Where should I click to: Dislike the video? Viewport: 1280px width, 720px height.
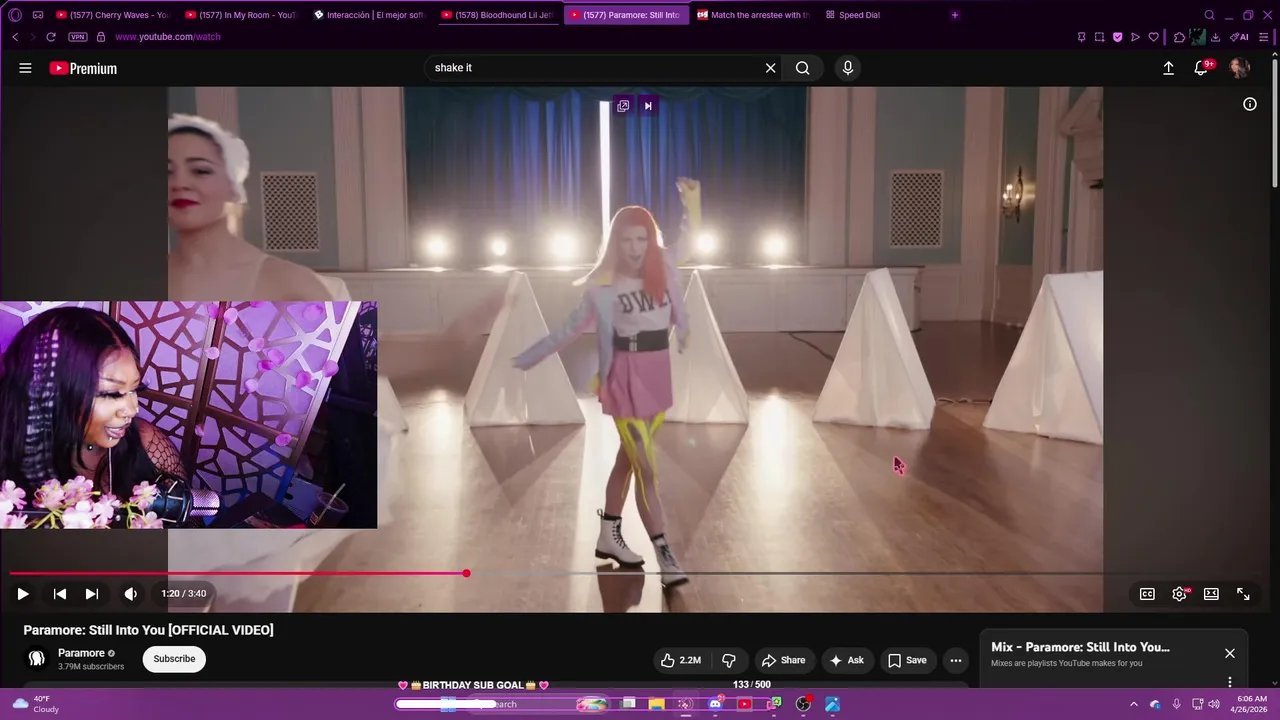(x=729, y=660)
